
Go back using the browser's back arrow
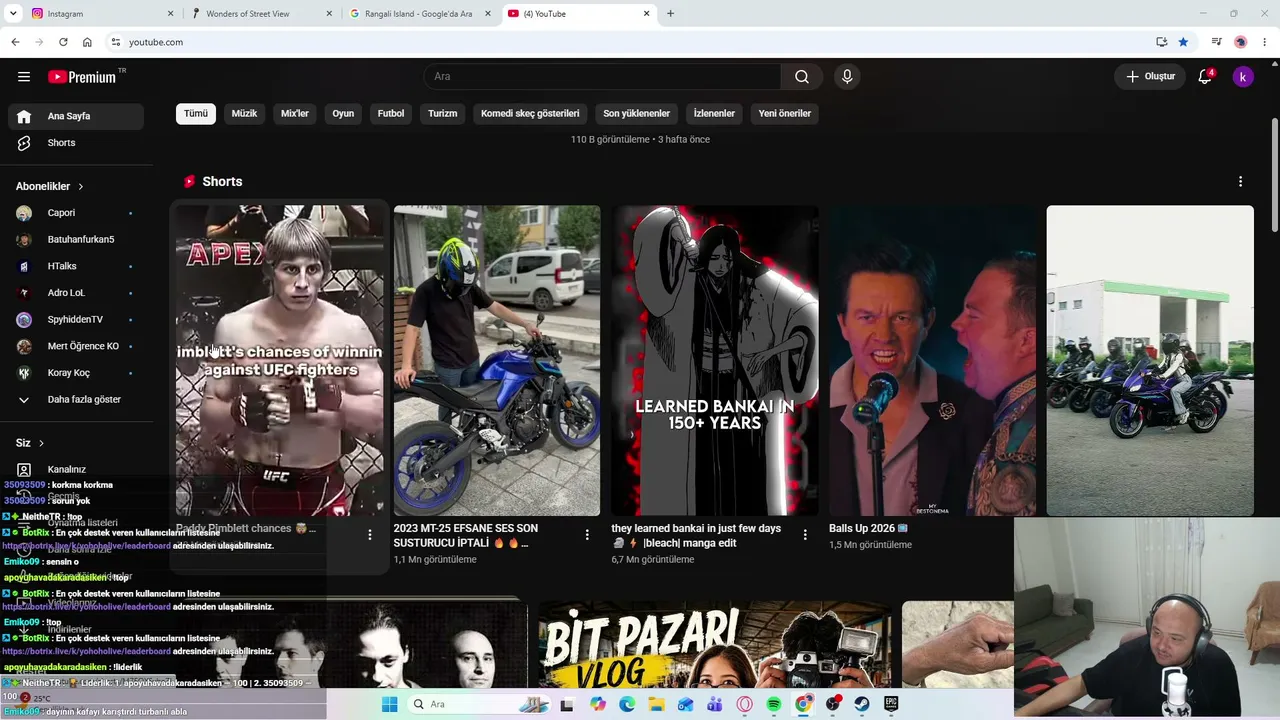pyautogui.click(x=15, y=42)
